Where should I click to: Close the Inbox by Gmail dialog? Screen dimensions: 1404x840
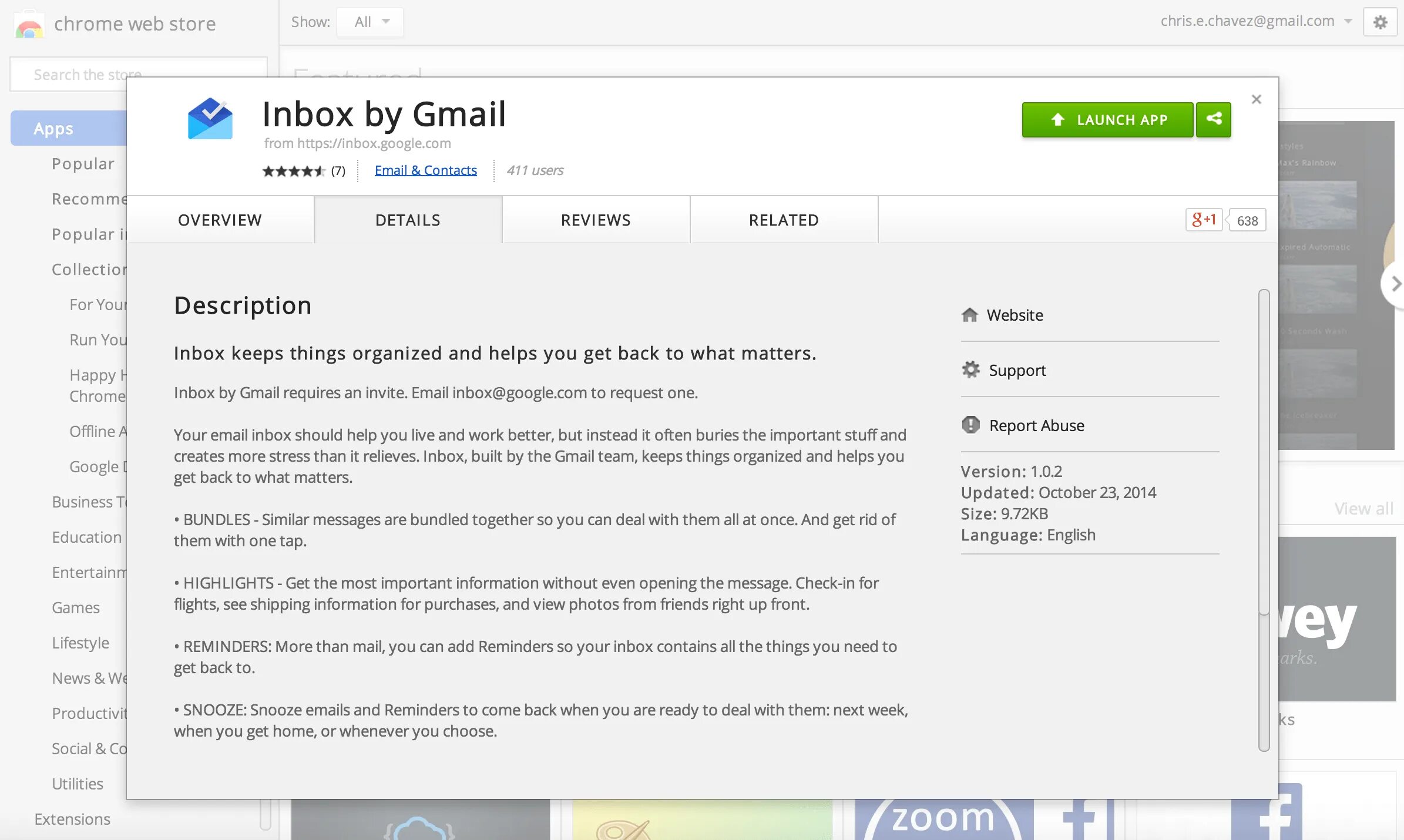coord(1256,99)
